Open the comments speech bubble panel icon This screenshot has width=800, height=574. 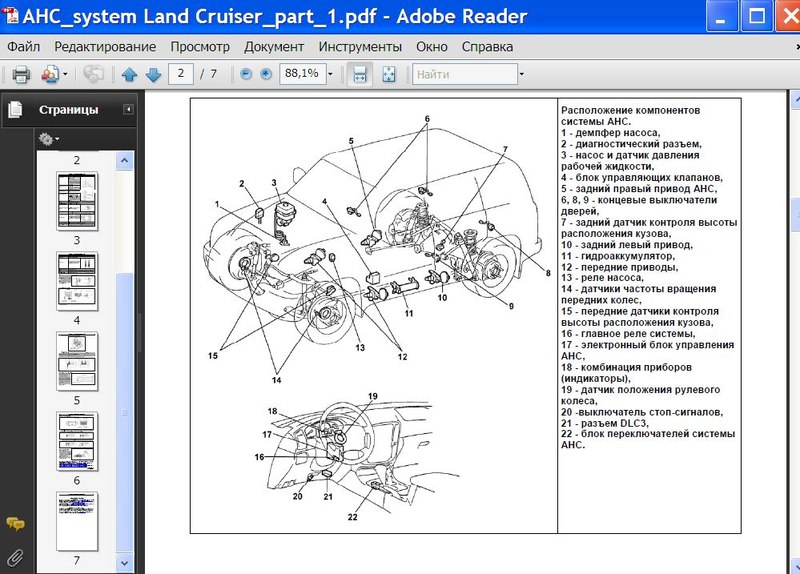[15, 524]
